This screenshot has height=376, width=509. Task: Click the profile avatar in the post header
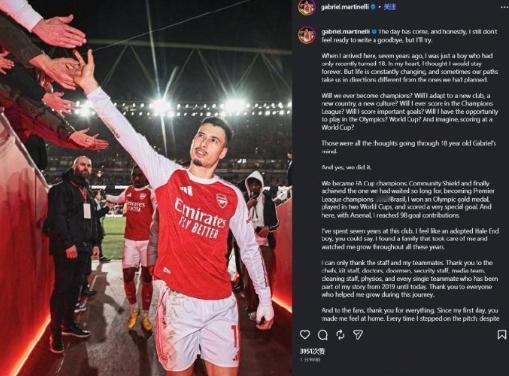click(307, 7)
